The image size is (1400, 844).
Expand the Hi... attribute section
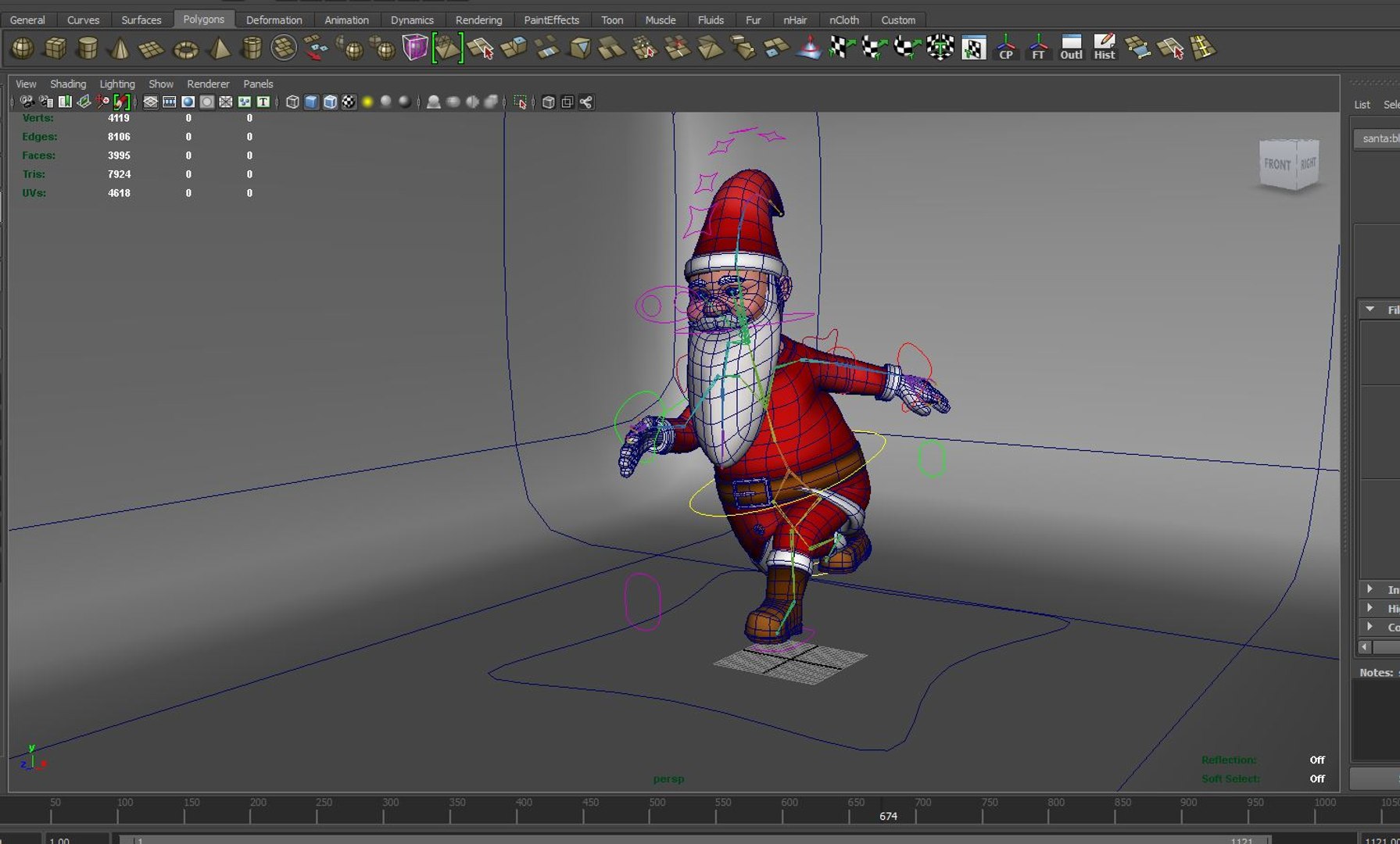point(1370,608)
